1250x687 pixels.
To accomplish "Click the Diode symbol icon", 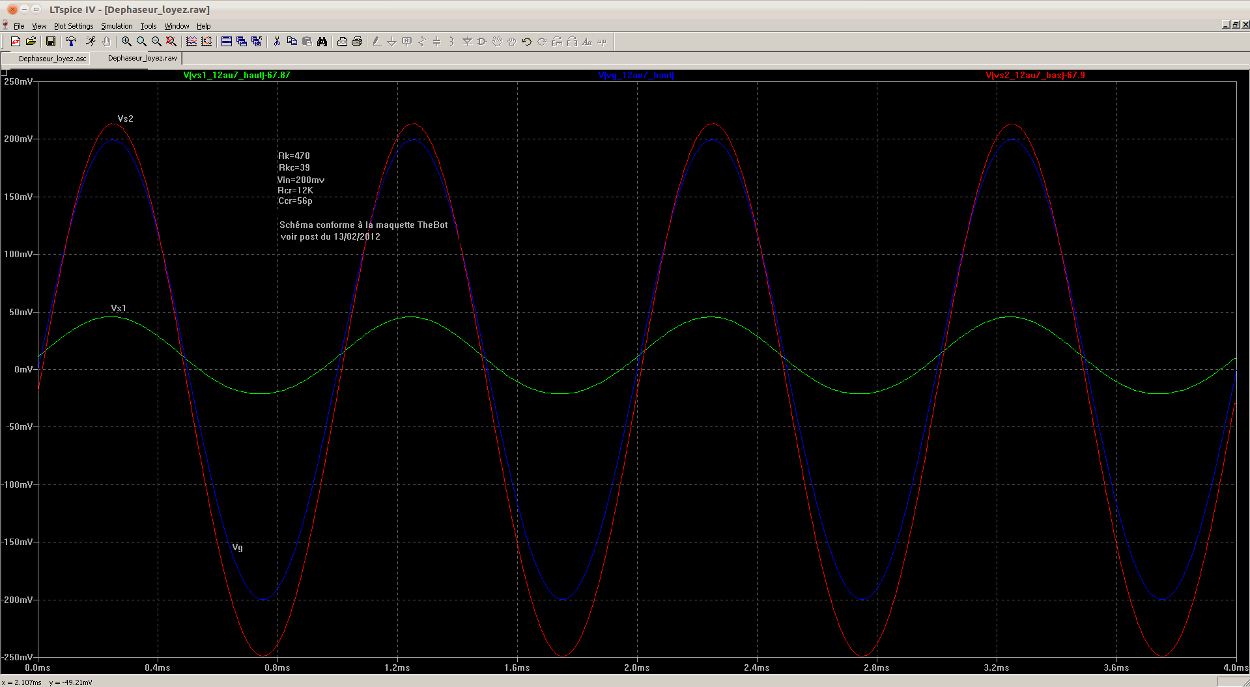I will point(467,41).
